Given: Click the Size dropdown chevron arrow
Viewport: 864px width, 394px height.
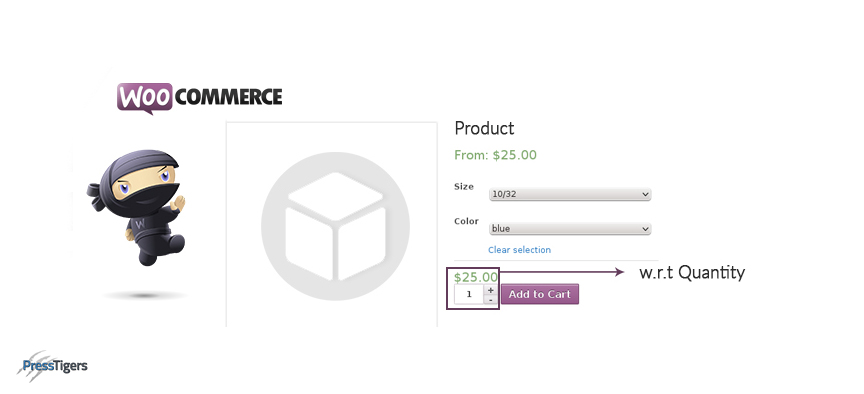Looking at the screenshot, I should coord(645,194).
